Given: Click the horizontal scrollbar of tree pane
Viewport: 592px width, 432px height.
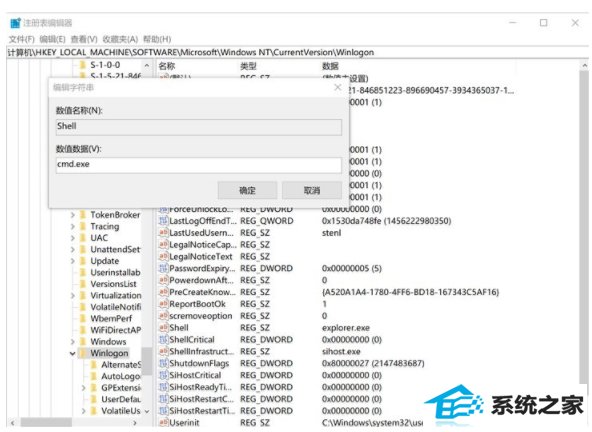Looking at the screenshot, I should 74,423.
